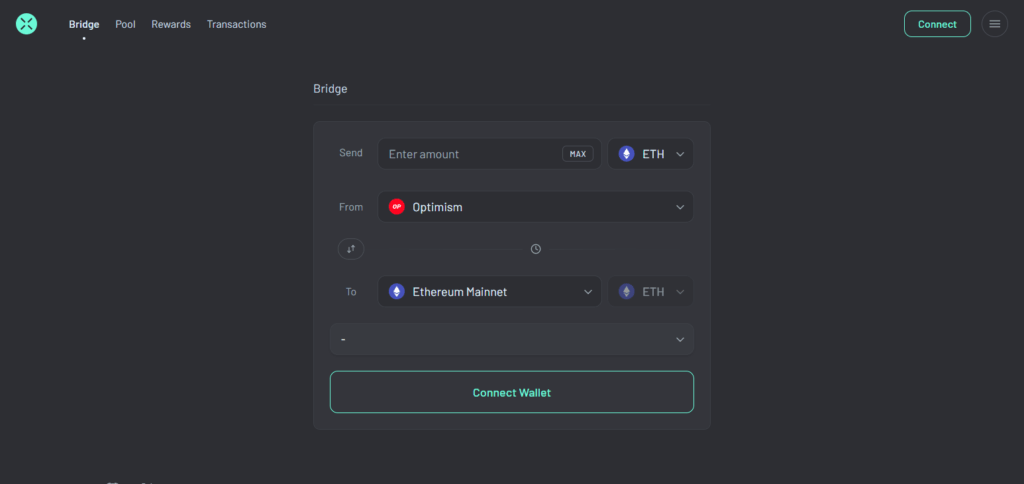The image size is (1024, 484).
Task: Focus the Enter amount input field
Action: click(x=470, y=154)
